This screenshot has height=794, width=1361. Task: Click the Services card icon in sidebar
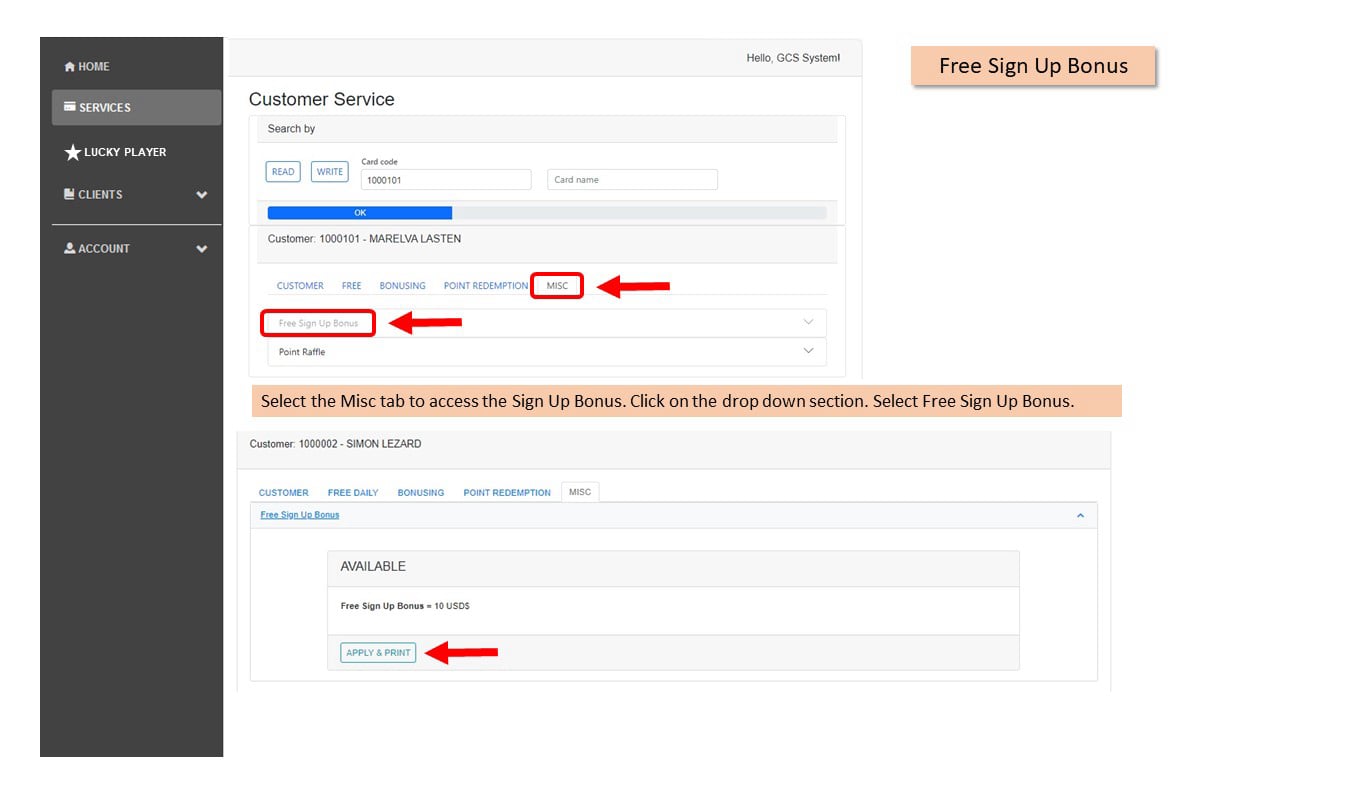tap(70, 107)
